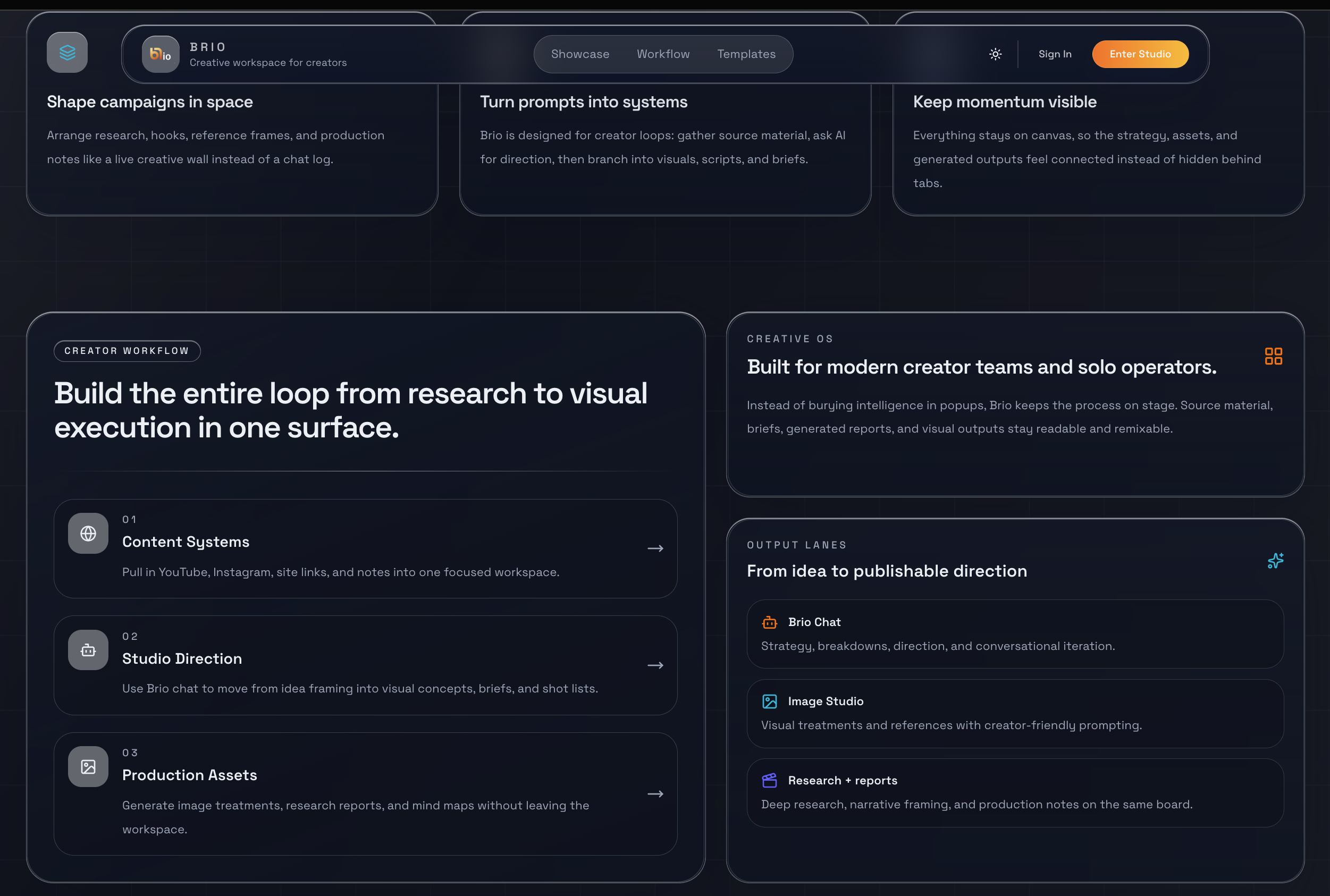1330x896 pixels.
Task: Click the picture icon next to Image Studio
Action: (769, 701)
